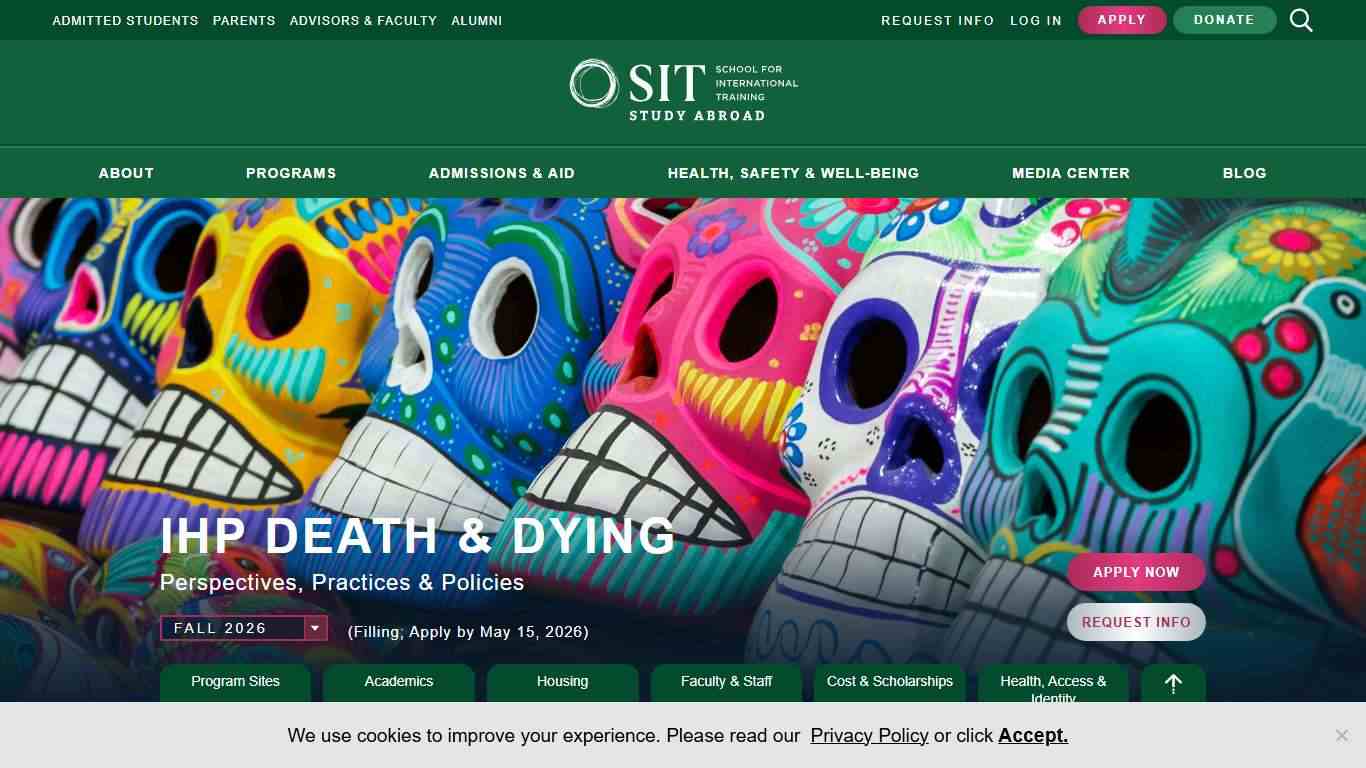Screen dimensions: 1366x768
Task: Open Health, Safety & Well-Being menu
Action: (793, 173)
